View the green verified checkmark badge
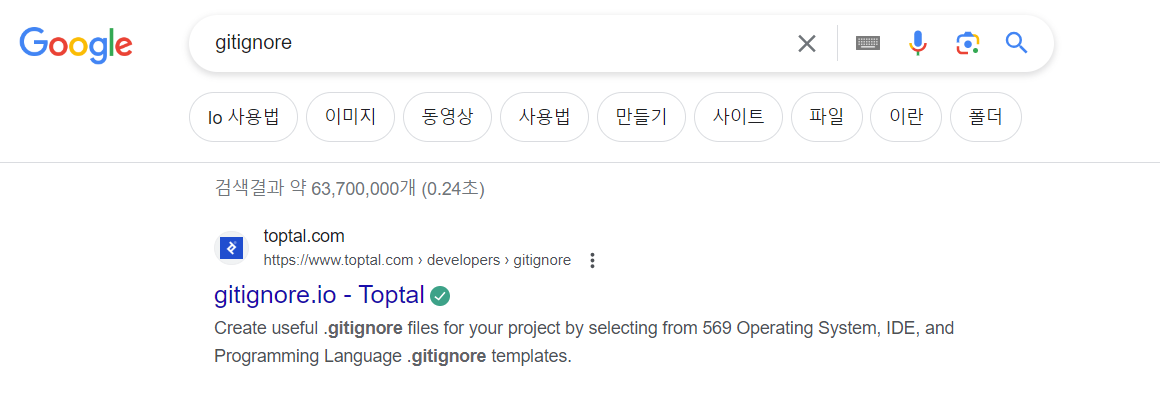The width and height of the screenshot is (1160, 408). coord(440,296)
